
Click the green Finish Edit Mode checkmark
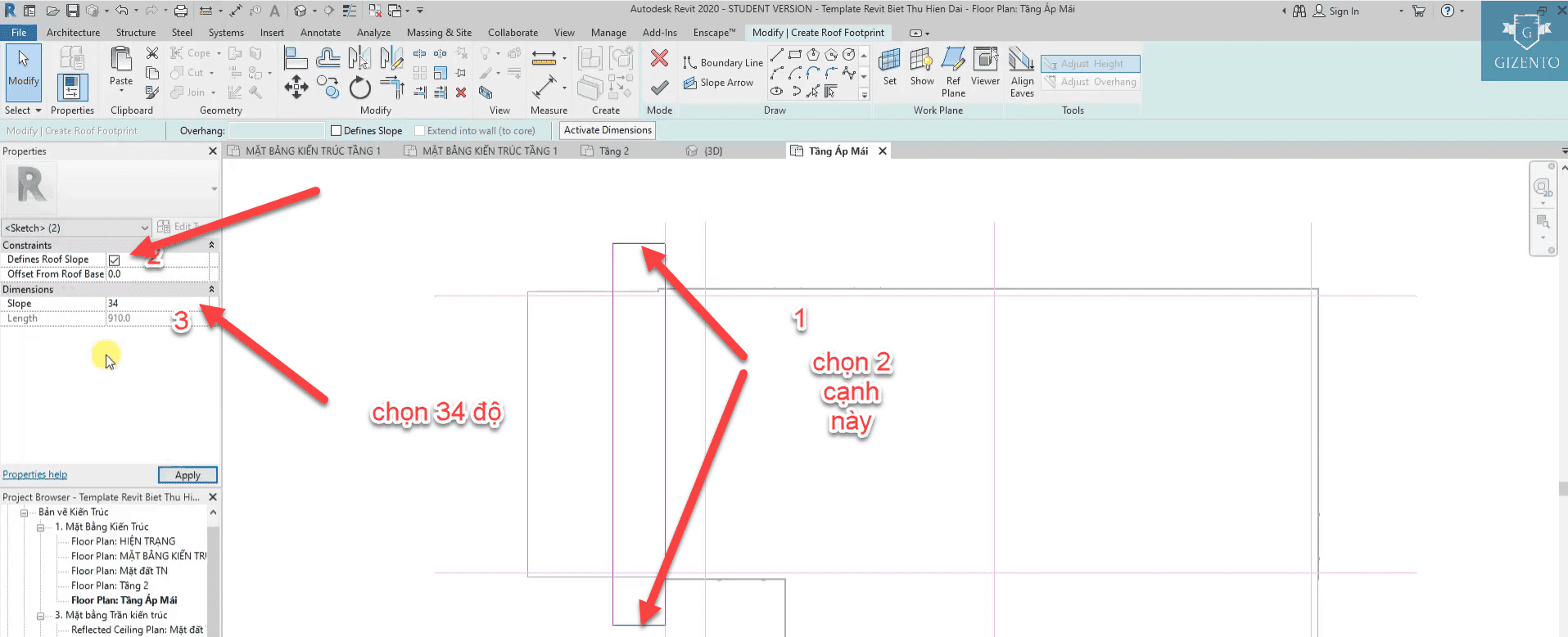659,88
